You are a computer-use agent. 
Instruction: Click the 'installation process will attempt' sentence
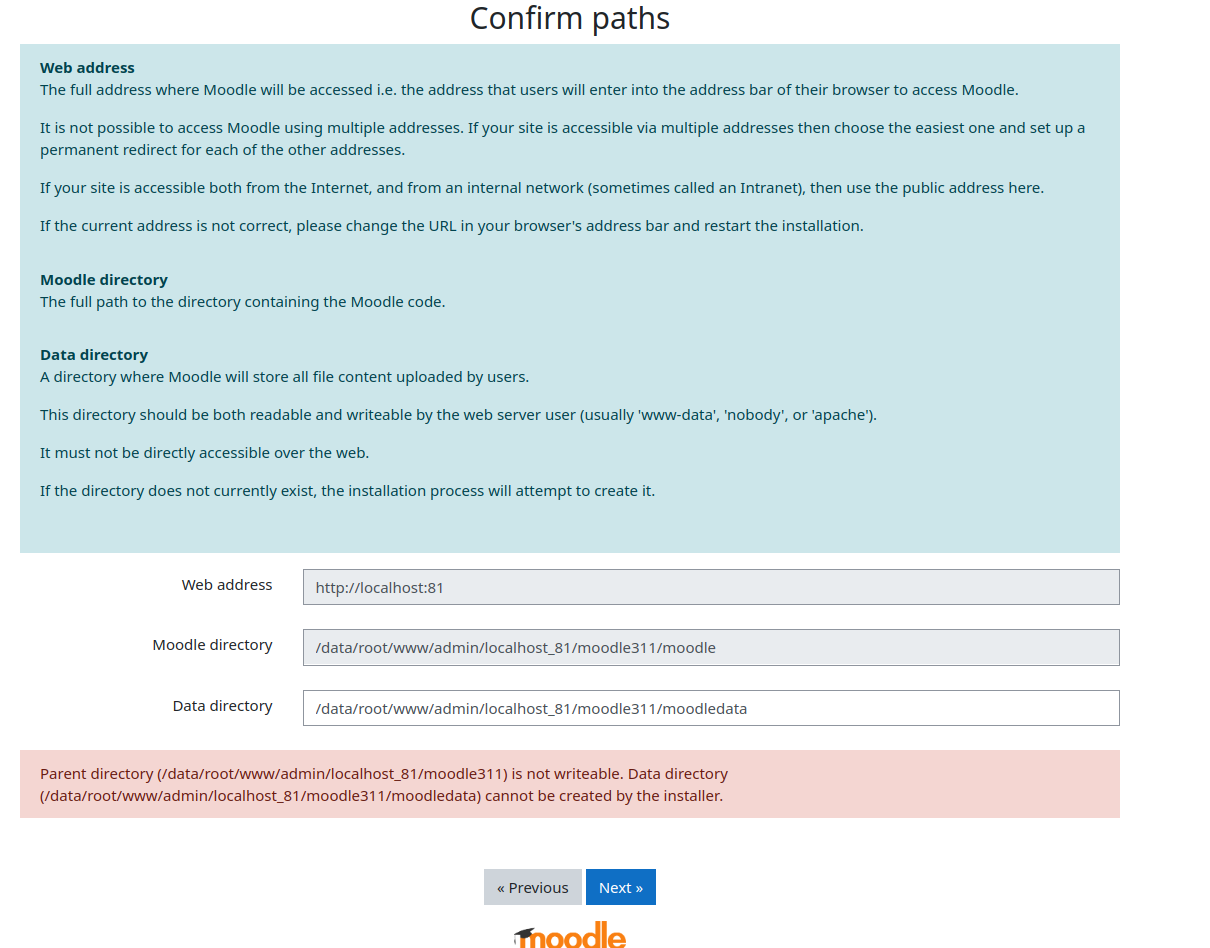pyautogui.click(x=347, y=491)
